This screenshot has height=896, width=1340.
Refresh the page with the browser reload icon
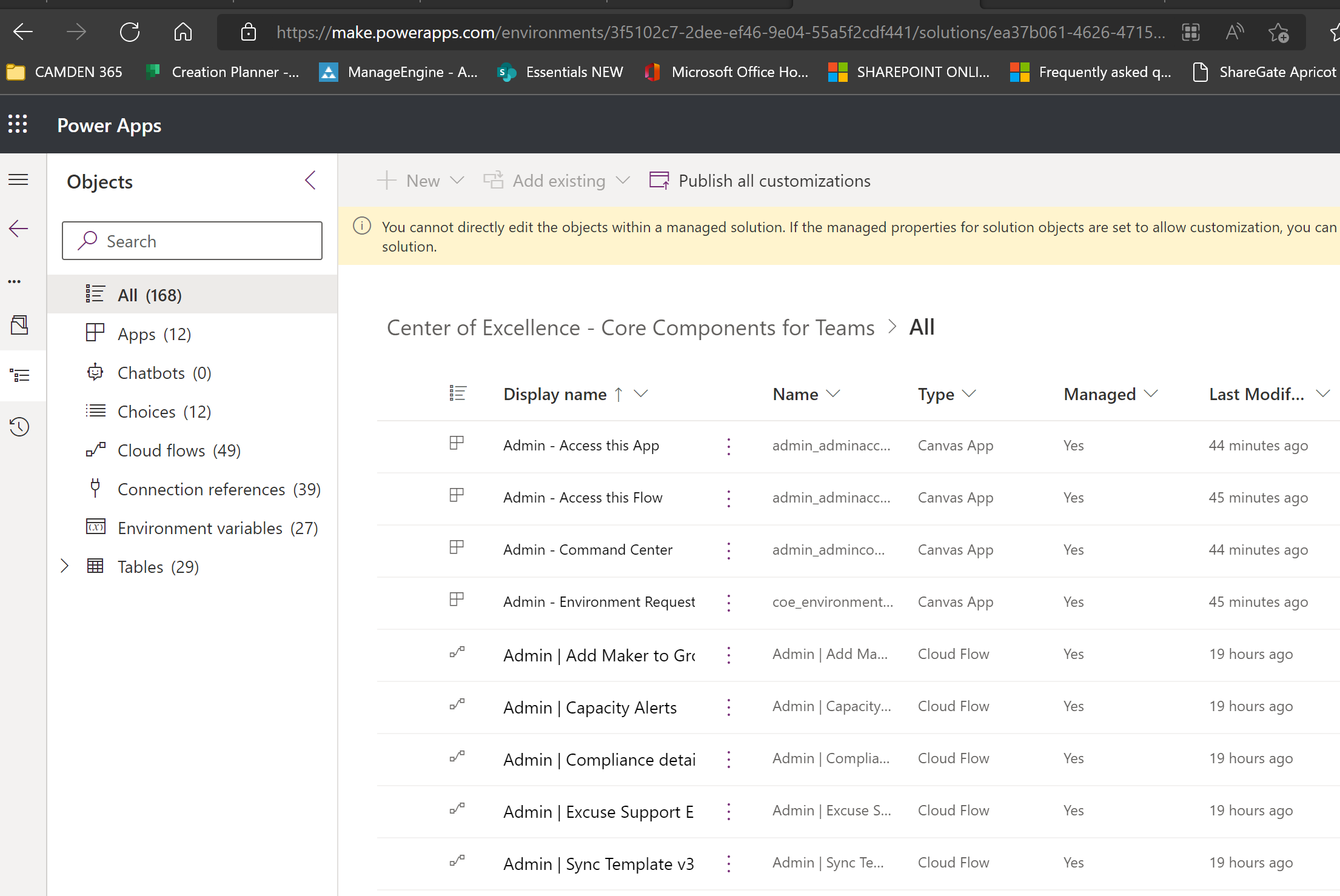pos(129,32)
